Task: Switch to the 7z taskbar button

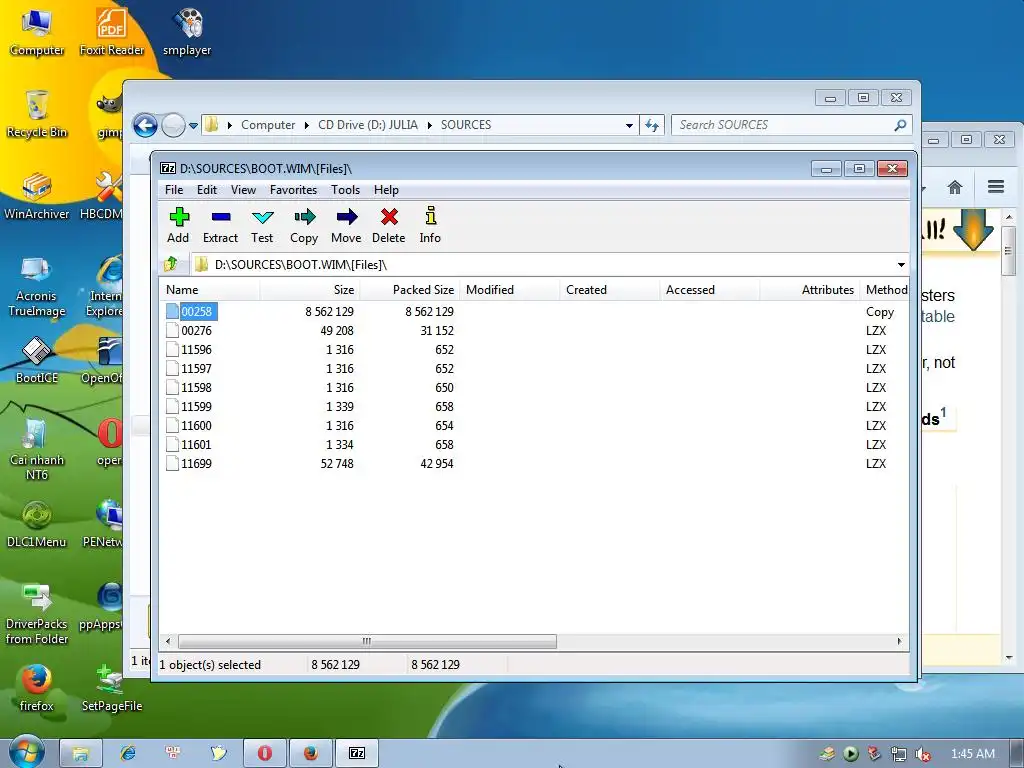Action: tap(357, 753)
